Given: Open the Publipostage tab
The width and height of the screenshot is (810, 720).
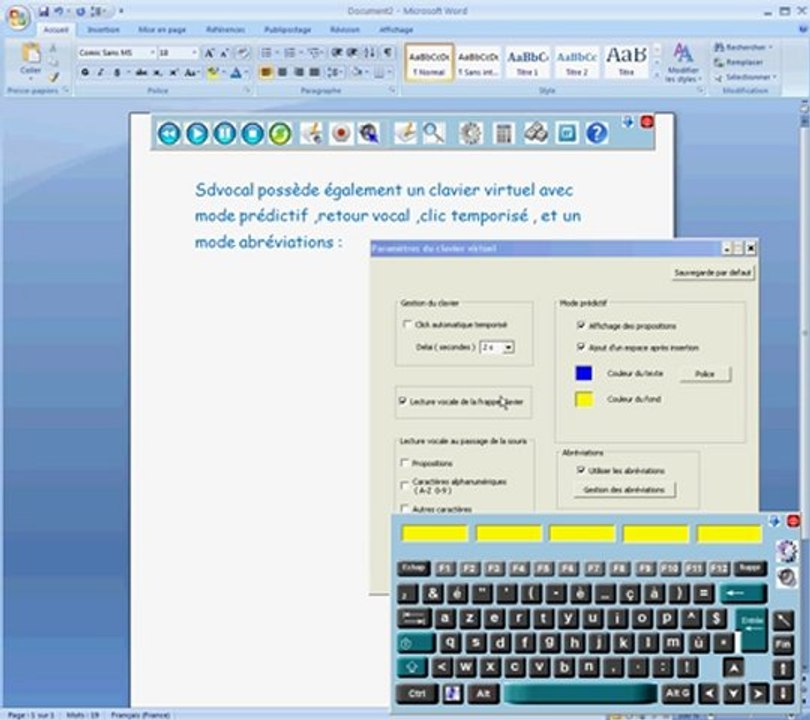Looking at the screenshot, I should (288, 29).
